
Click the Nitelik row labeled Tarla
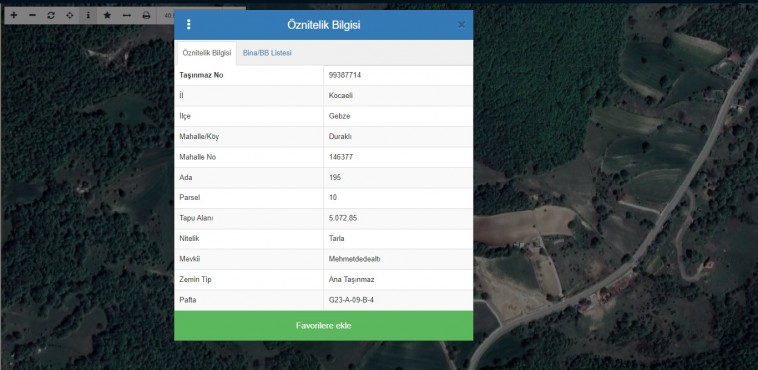(323, 238)
